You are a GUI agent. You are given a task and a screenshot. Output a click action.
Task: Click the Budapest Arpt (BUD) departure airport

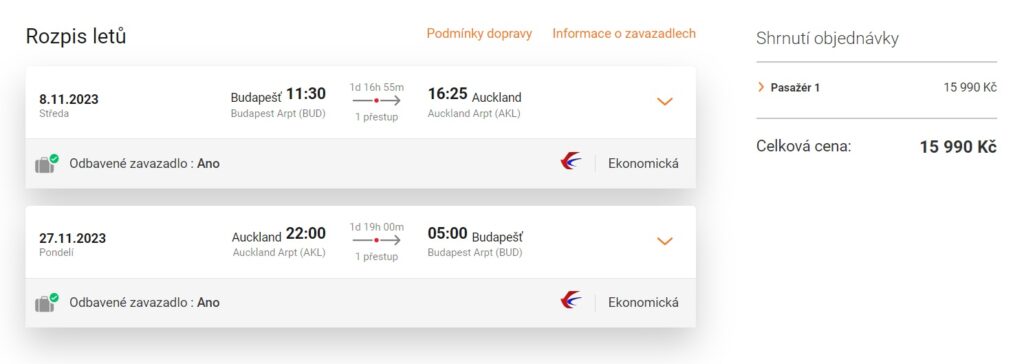278,113
